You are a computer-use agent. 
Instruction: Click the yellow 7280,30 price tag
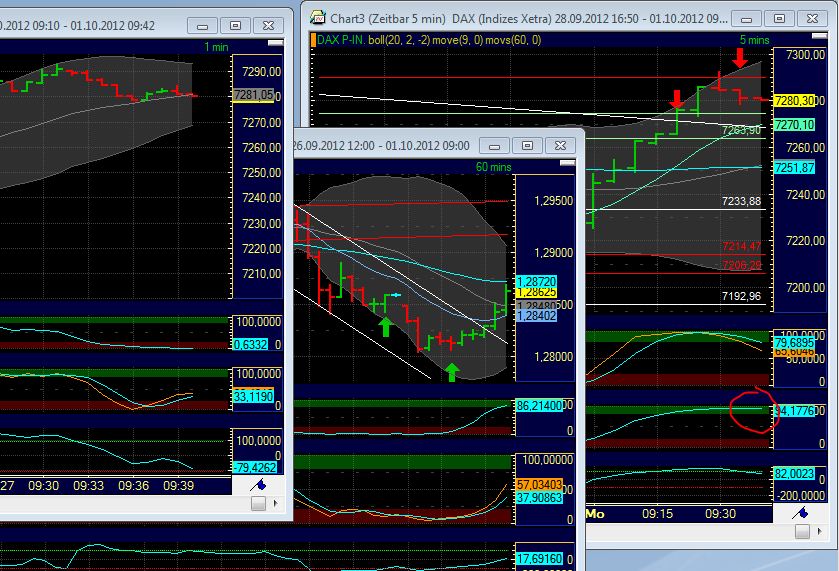point(794,101)
